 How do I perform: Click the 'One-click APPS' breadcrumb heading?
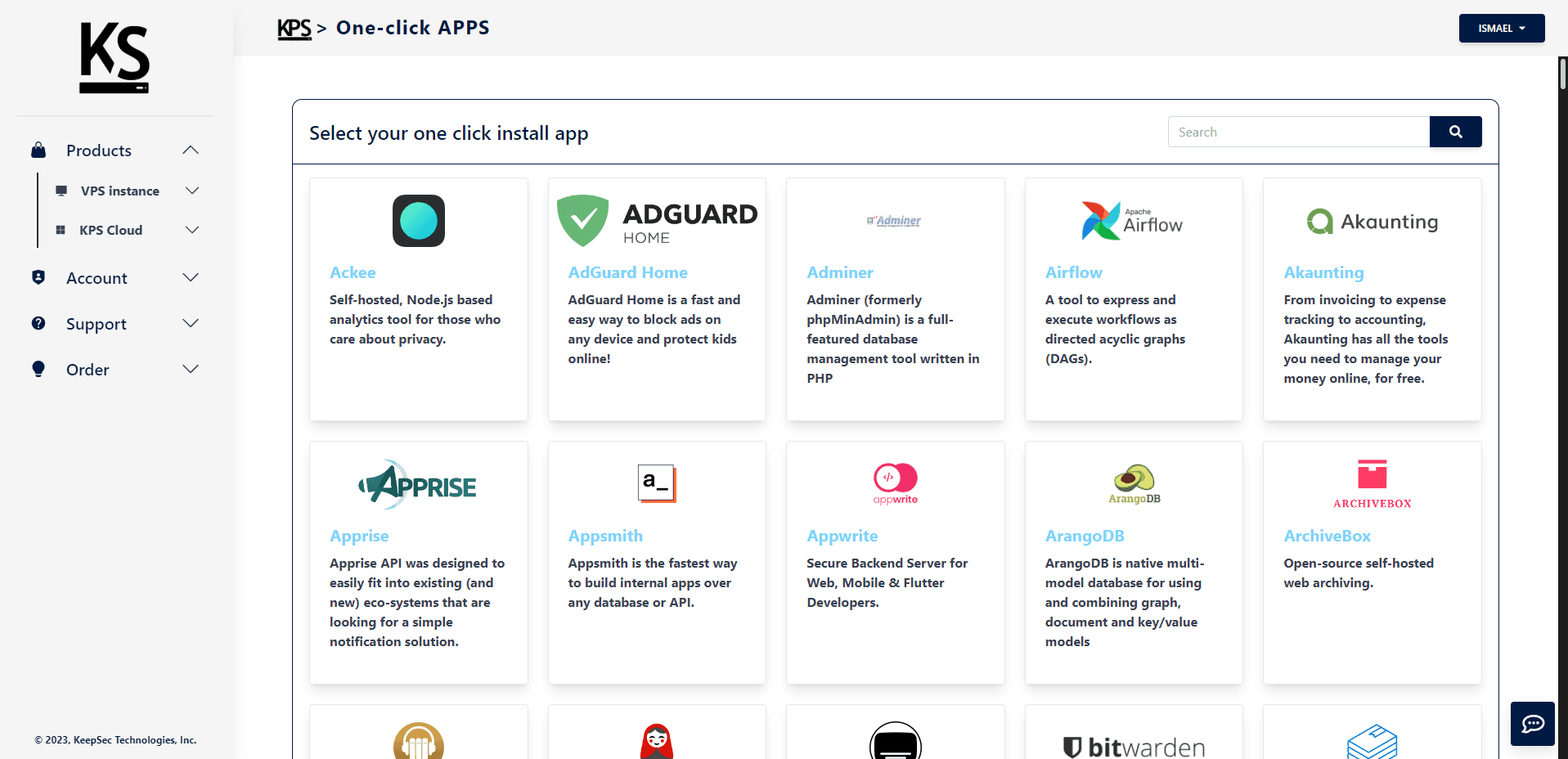point(413,28)
